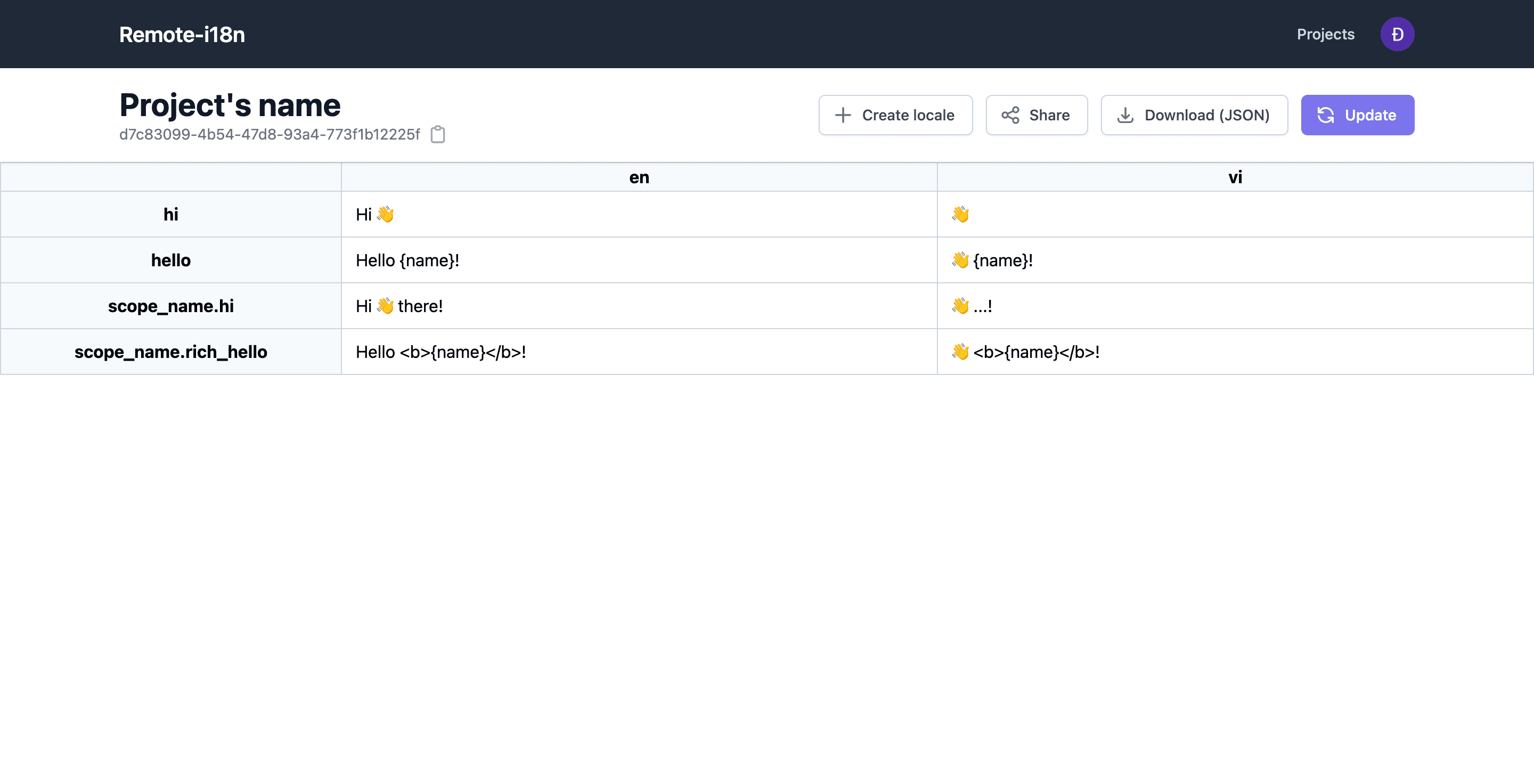Select the scope_name.rich_hello key row header

pyautogui.click(x=171, y=352)
